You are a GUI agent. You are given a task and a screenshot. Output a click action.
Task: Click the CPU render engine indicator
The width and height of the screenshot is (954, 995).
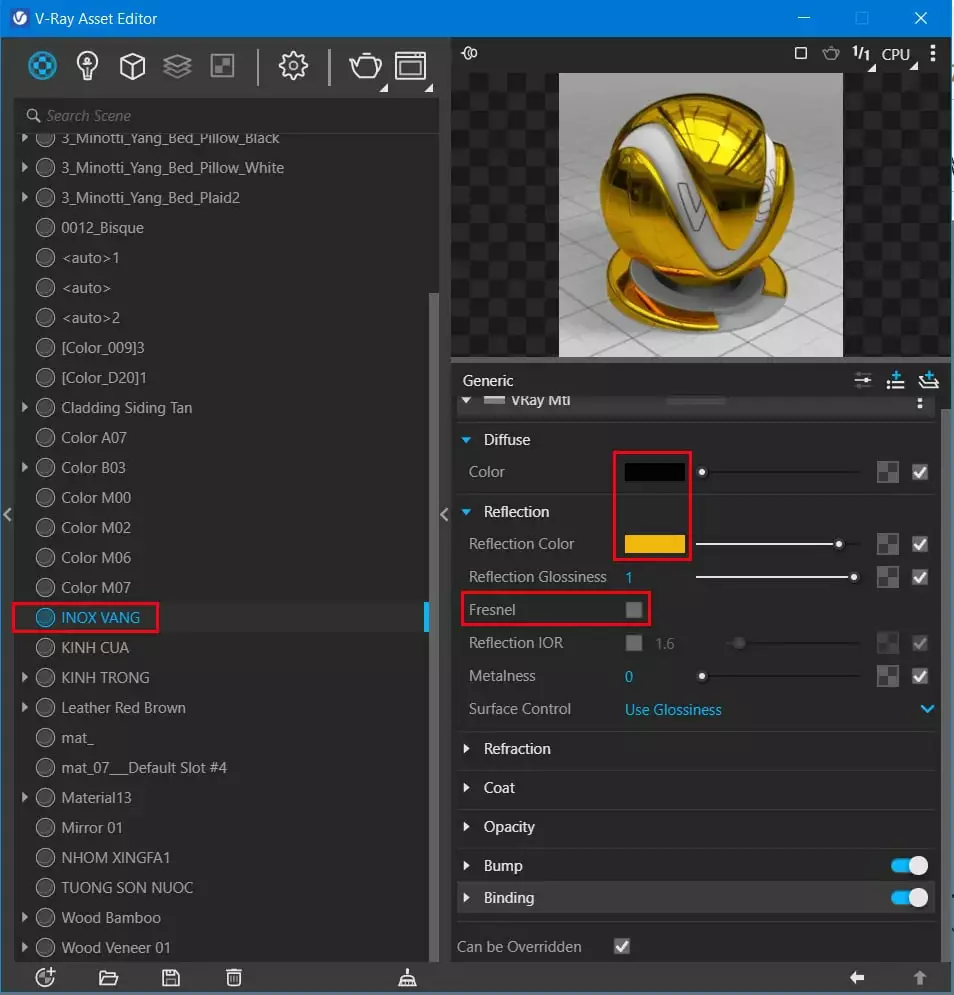pyautogui.click(x=895, y=54)
